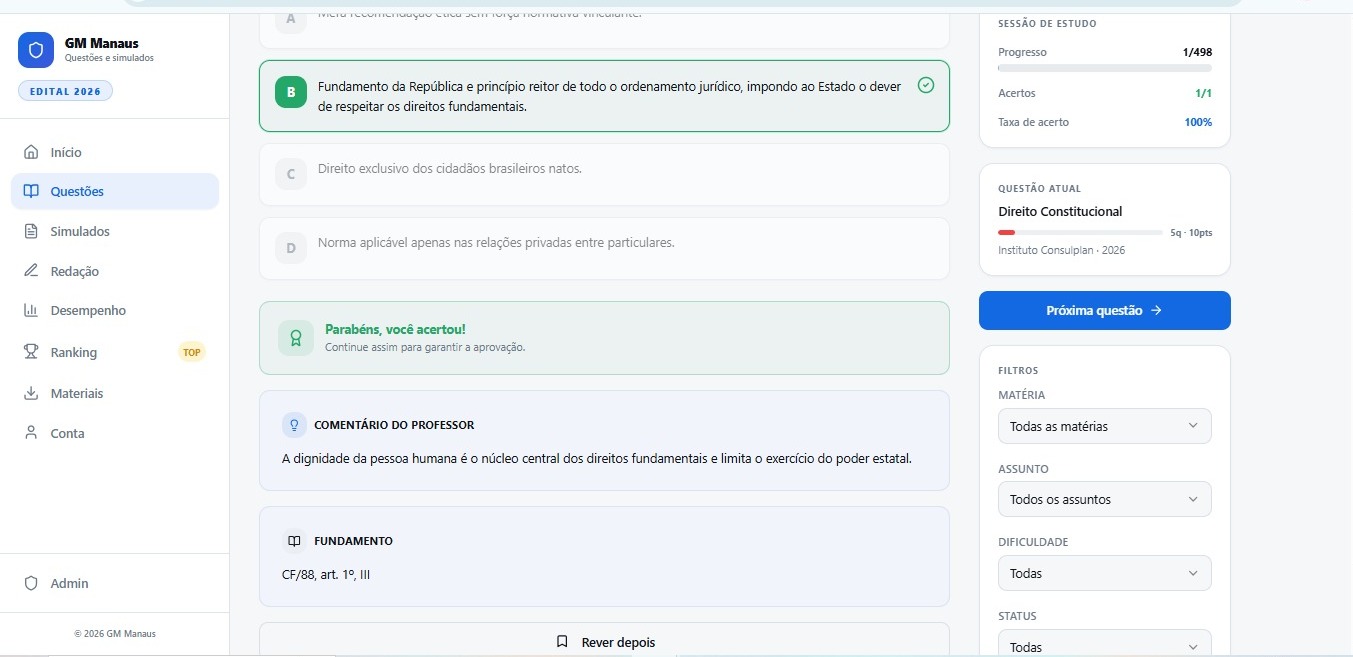Image resolution: width=1353 pixels, height=657 pixels.
Task: Click the chevron arrow of the Matéria dropdown
Action: click(x=1192, y=426)
